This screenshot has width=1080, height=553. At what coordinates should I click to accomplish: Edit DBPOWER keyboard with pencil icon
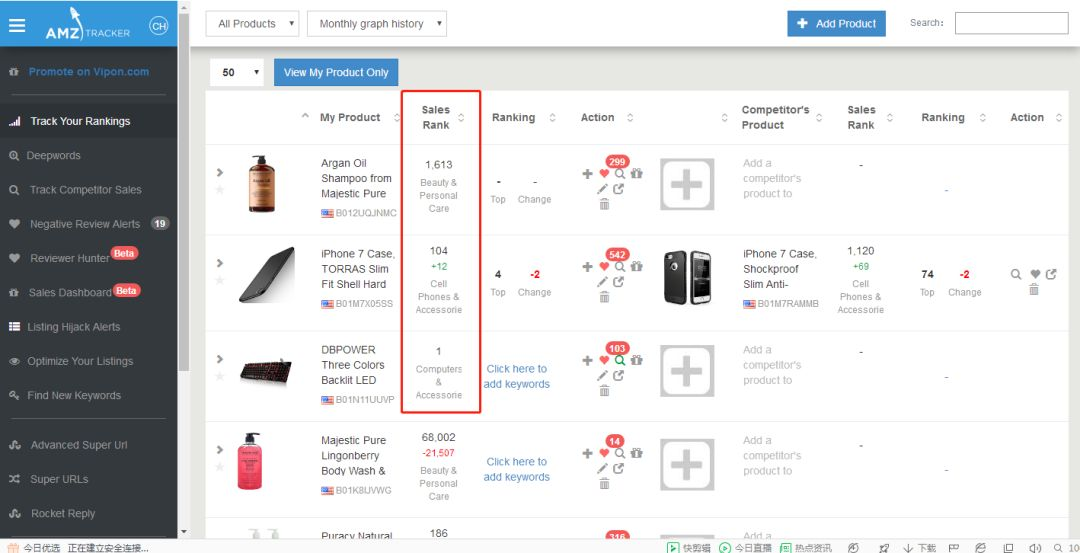pos(603,375)
